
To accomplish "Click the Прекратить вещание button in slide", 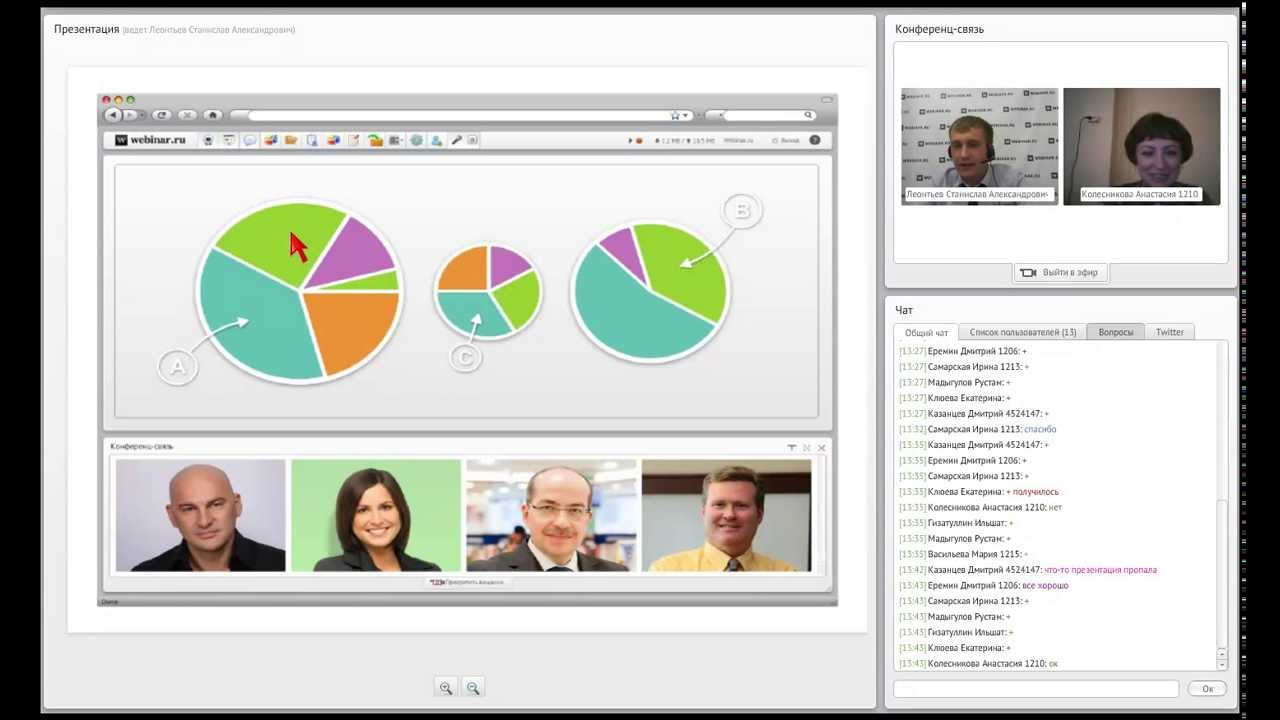I will 467,582.
